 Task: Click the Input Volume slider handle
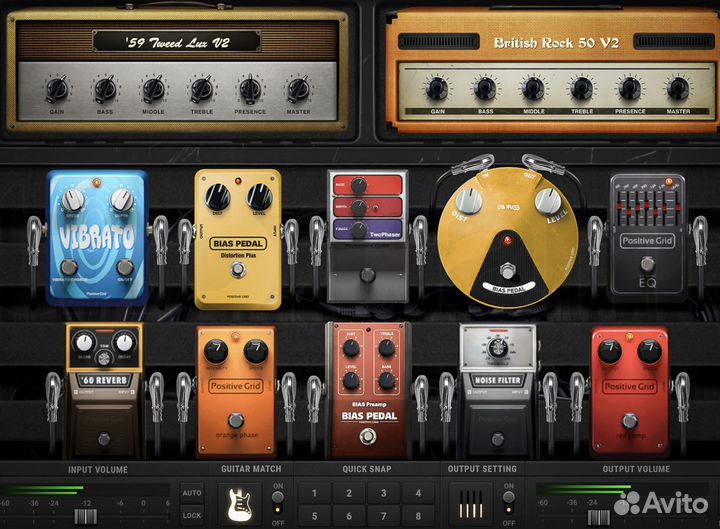point(86,517)
